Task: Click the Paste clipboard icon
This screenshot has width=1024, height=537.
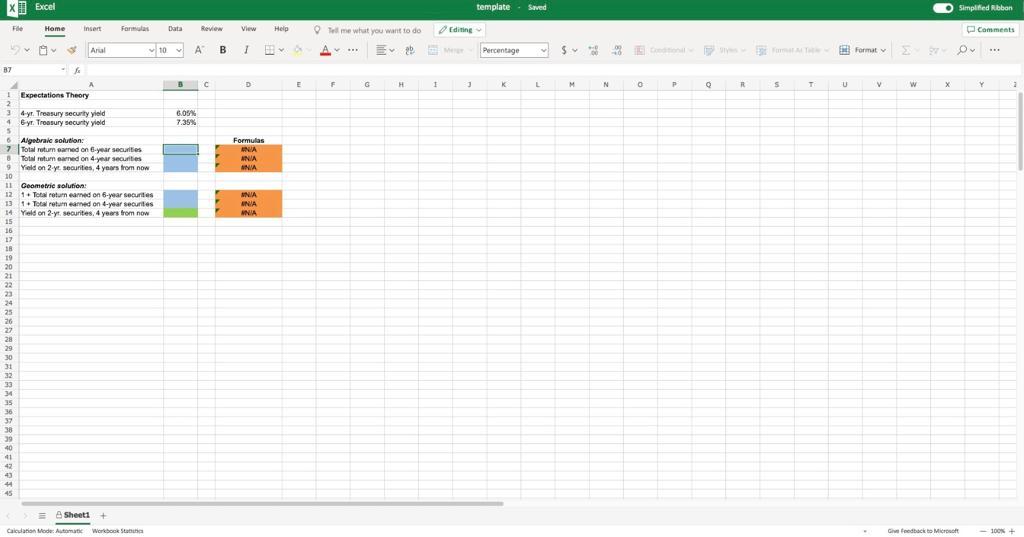Action: click(x=43, y=50)
